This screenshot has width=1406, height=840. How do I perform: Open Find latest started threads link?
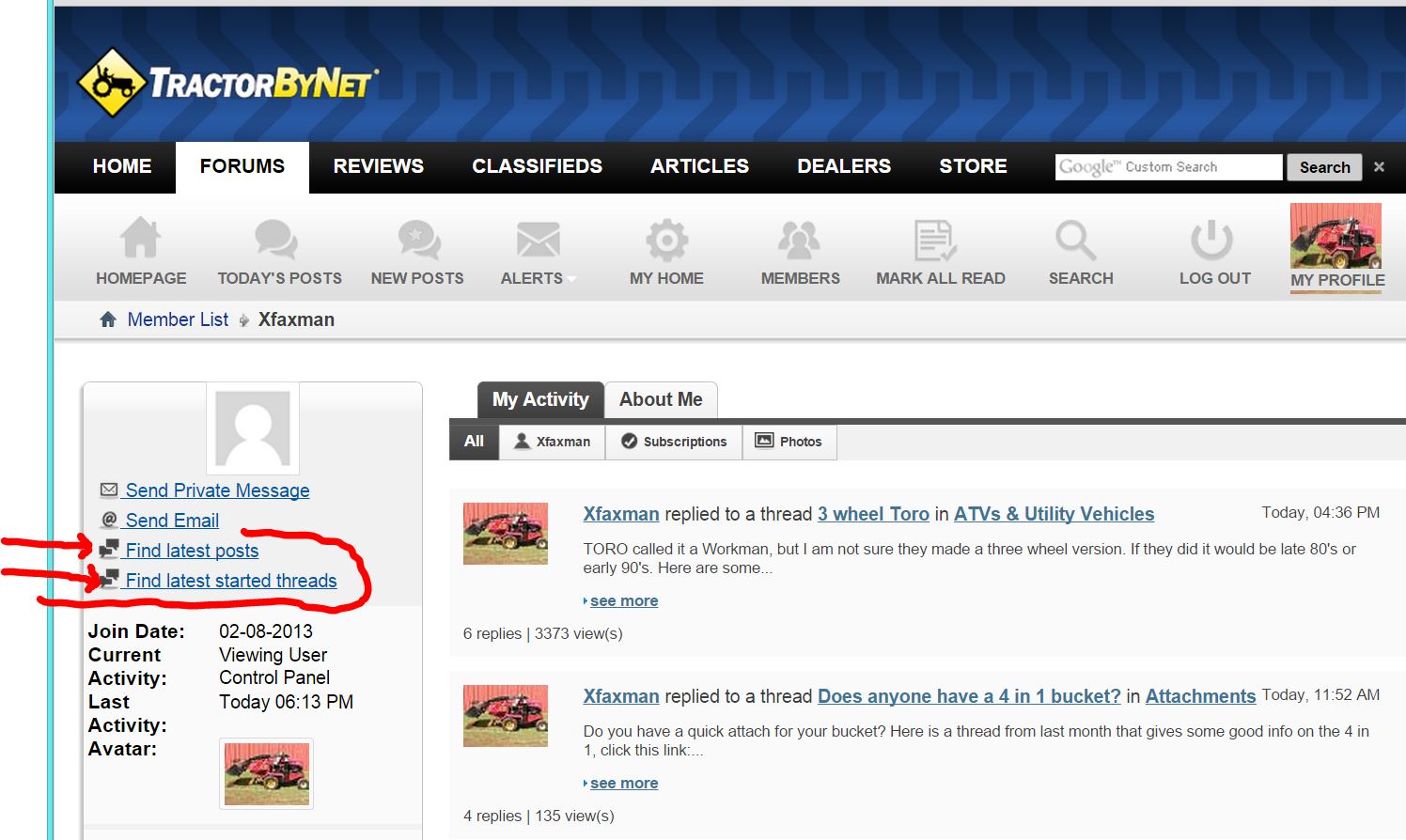230,581
